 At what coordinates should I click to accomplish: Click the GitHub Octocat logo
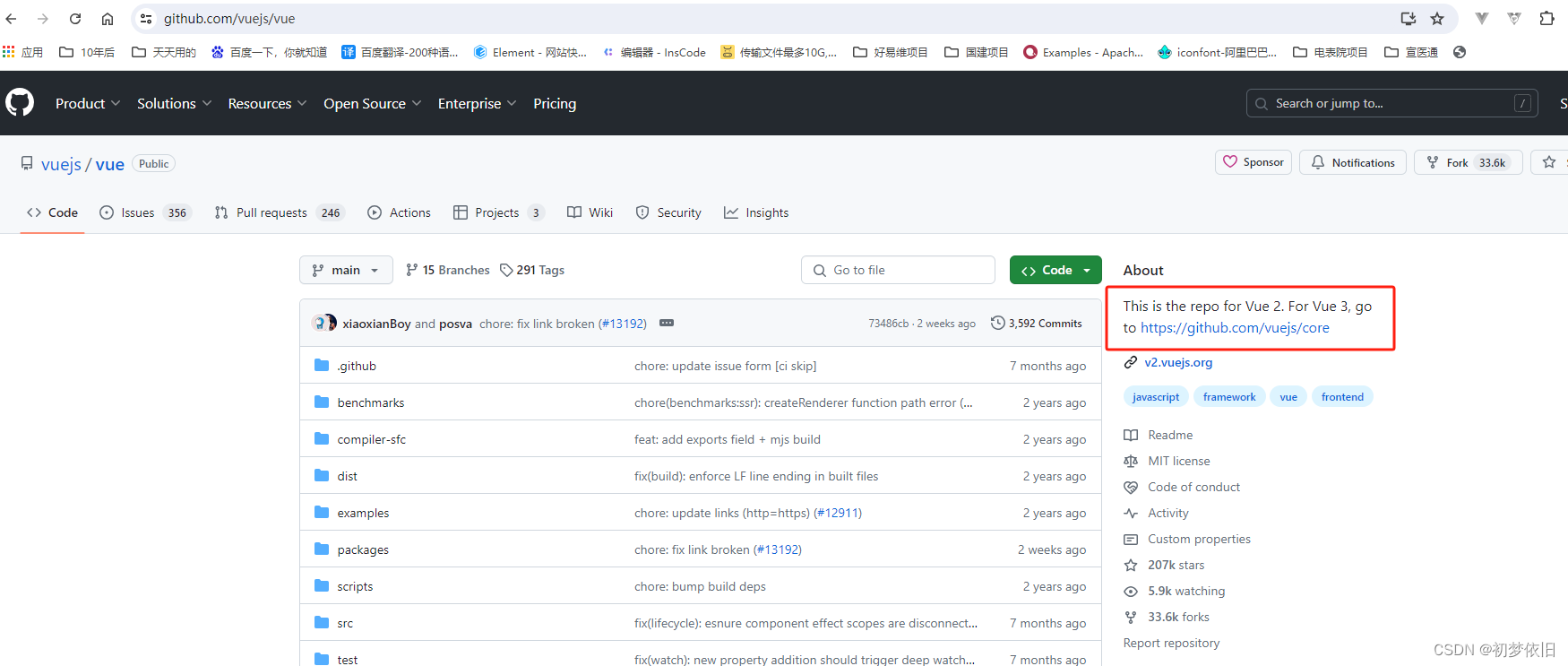click(x=20, y=103)
